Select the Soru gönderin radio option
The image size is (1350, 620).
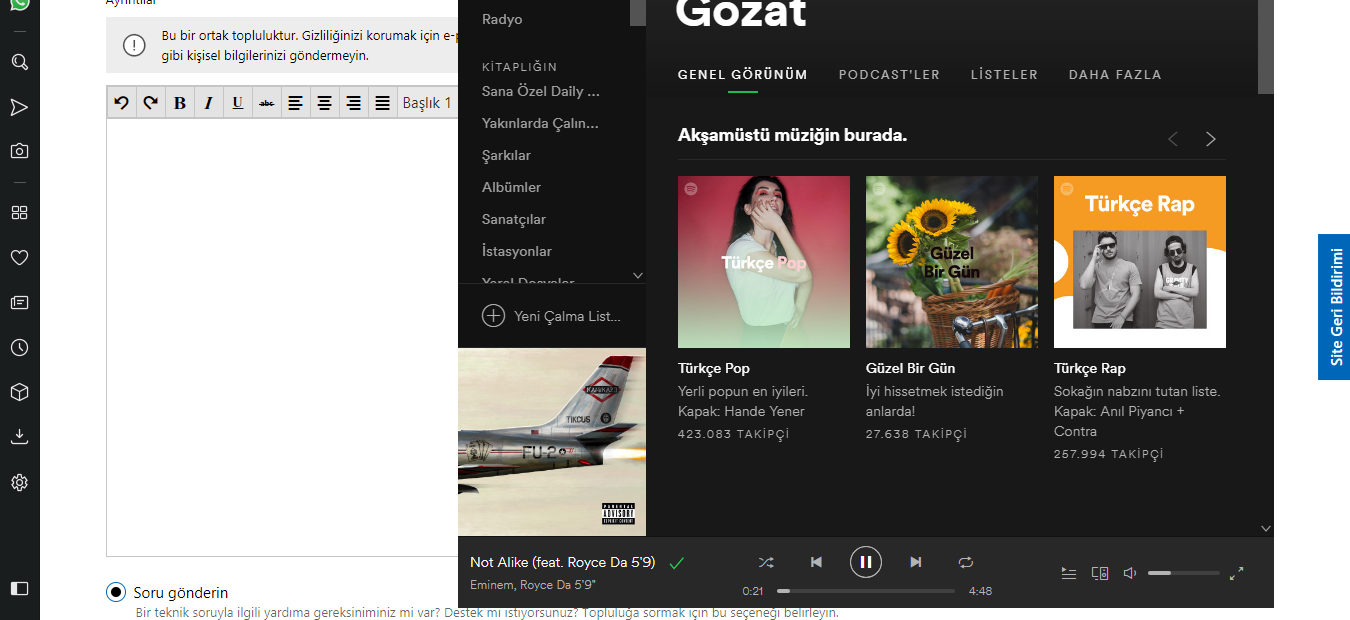pos(116,592)
